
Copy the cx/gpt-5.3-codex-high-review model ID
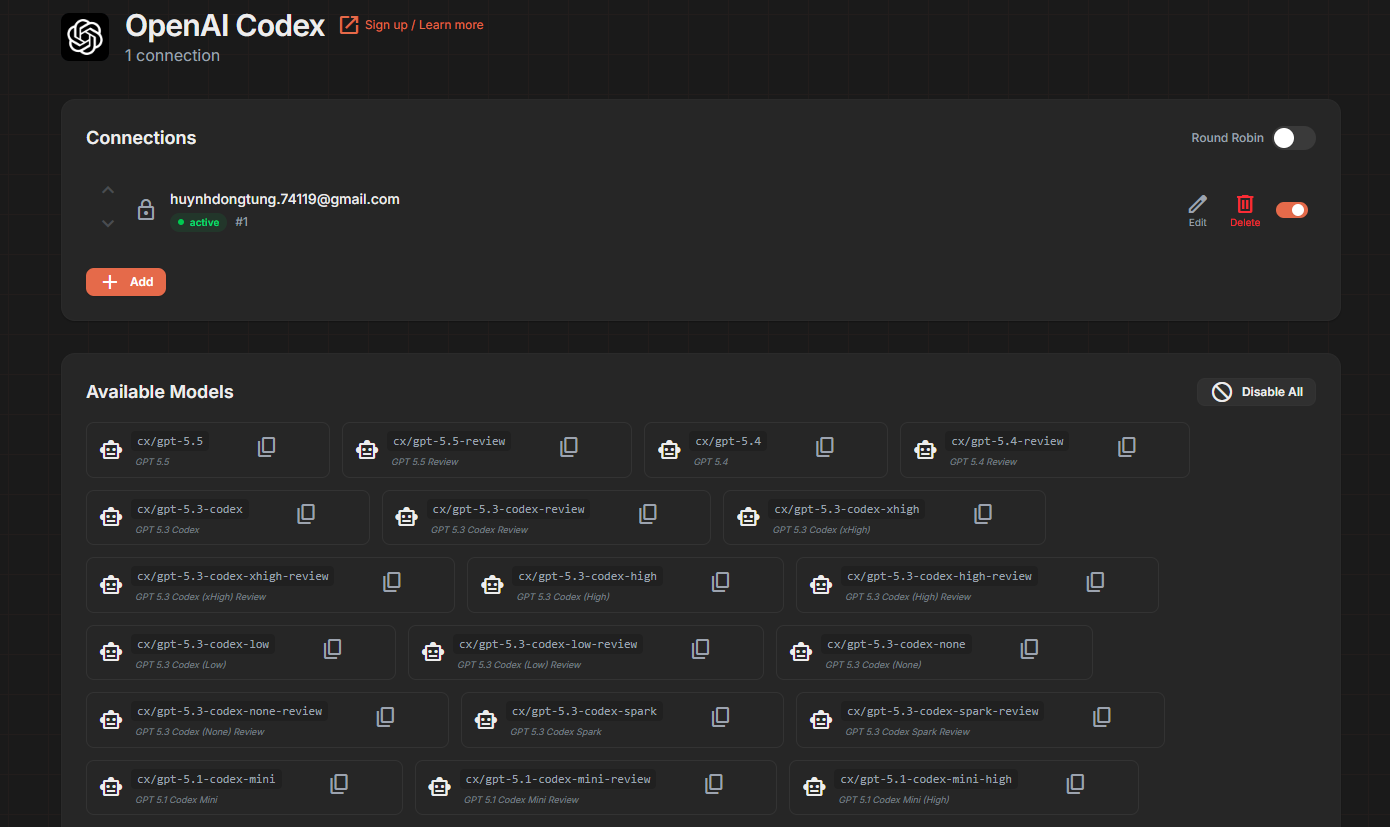[1095, 581]
